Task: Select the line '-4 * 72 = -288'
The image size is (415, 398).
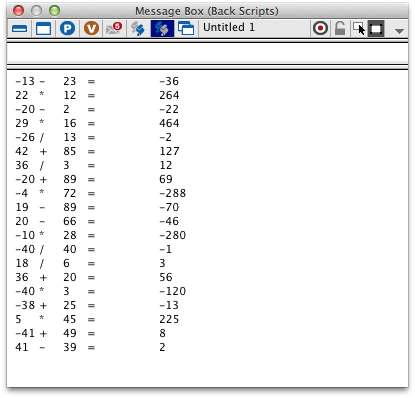Action: coord(101,193)
